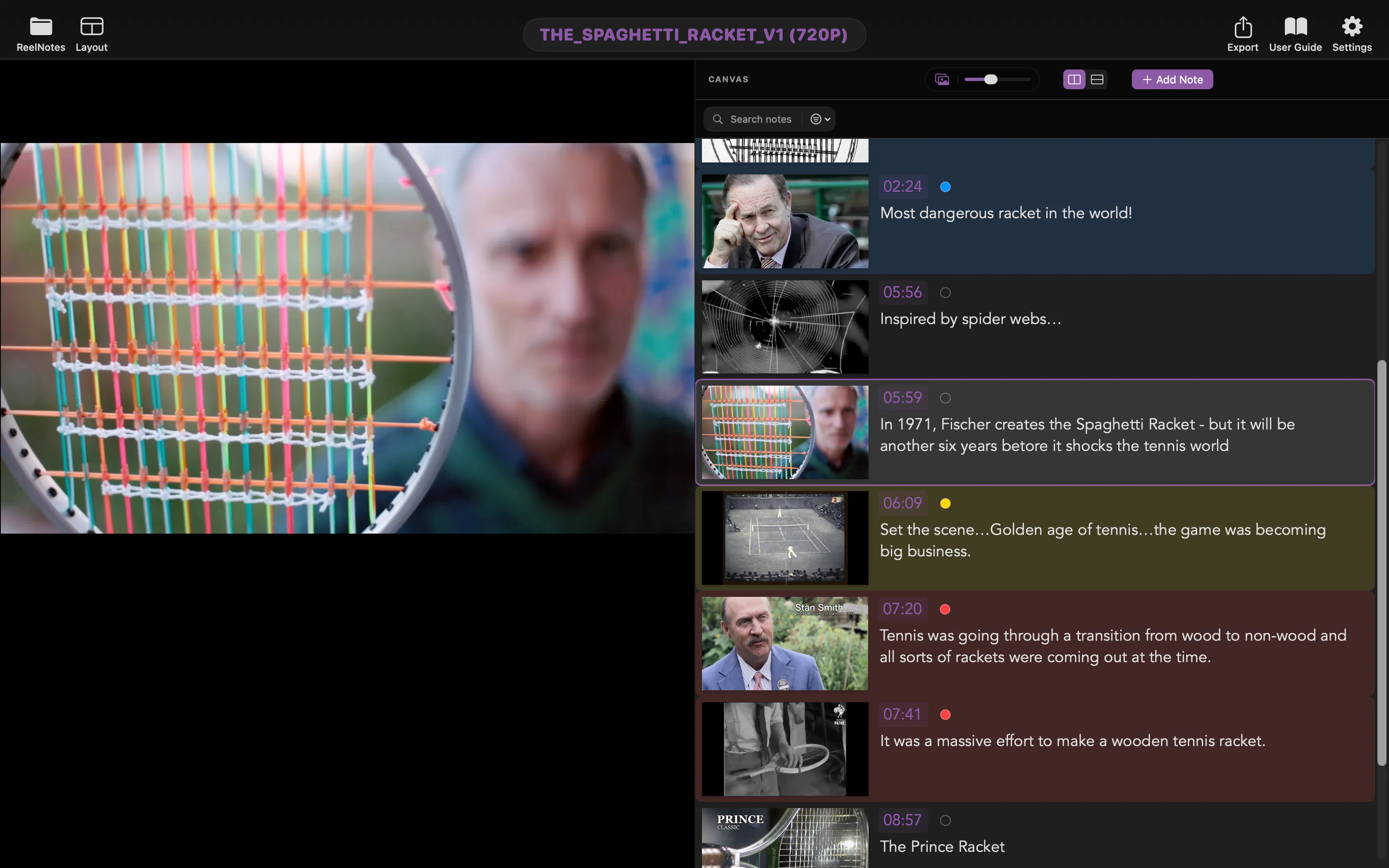
Task: Select the colorful racket strings thumbnail
Action: coord(785,432)
